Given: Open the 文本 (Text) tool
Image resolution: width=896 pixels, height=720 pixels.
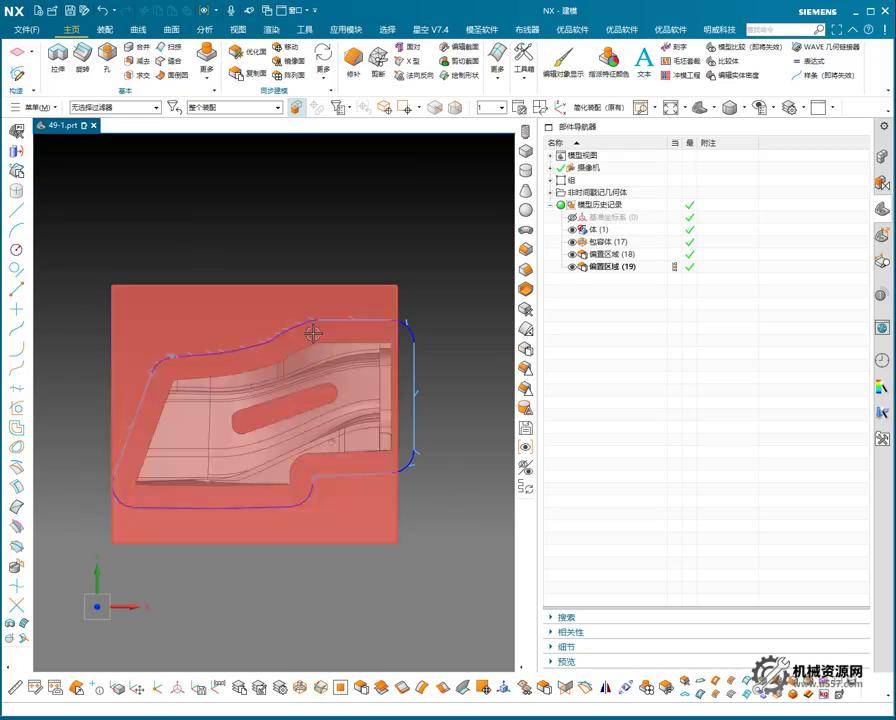Looking at the screenshot, I should (x=644, y=58).
